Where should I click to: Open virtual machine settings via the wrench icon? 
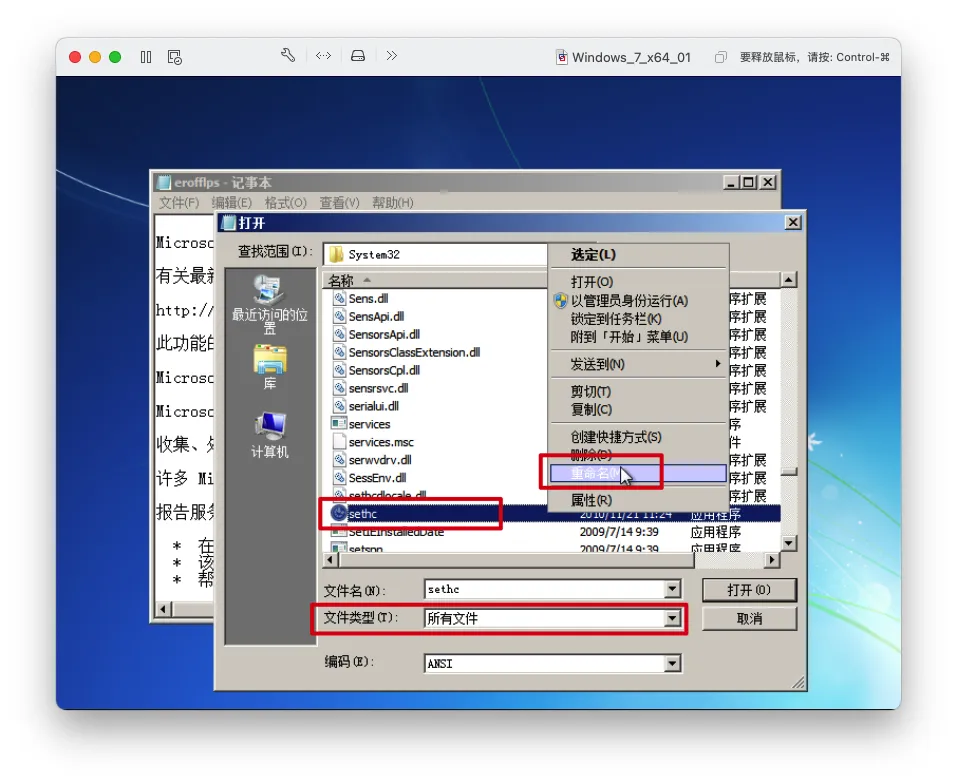288,56
